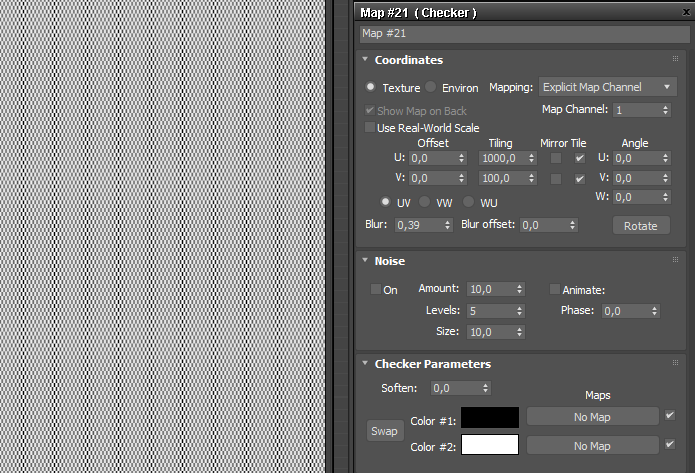The width and height of the screenshot is (695, 473).
Task: Click the Color #1 No Map button
Action: [592, 417]
